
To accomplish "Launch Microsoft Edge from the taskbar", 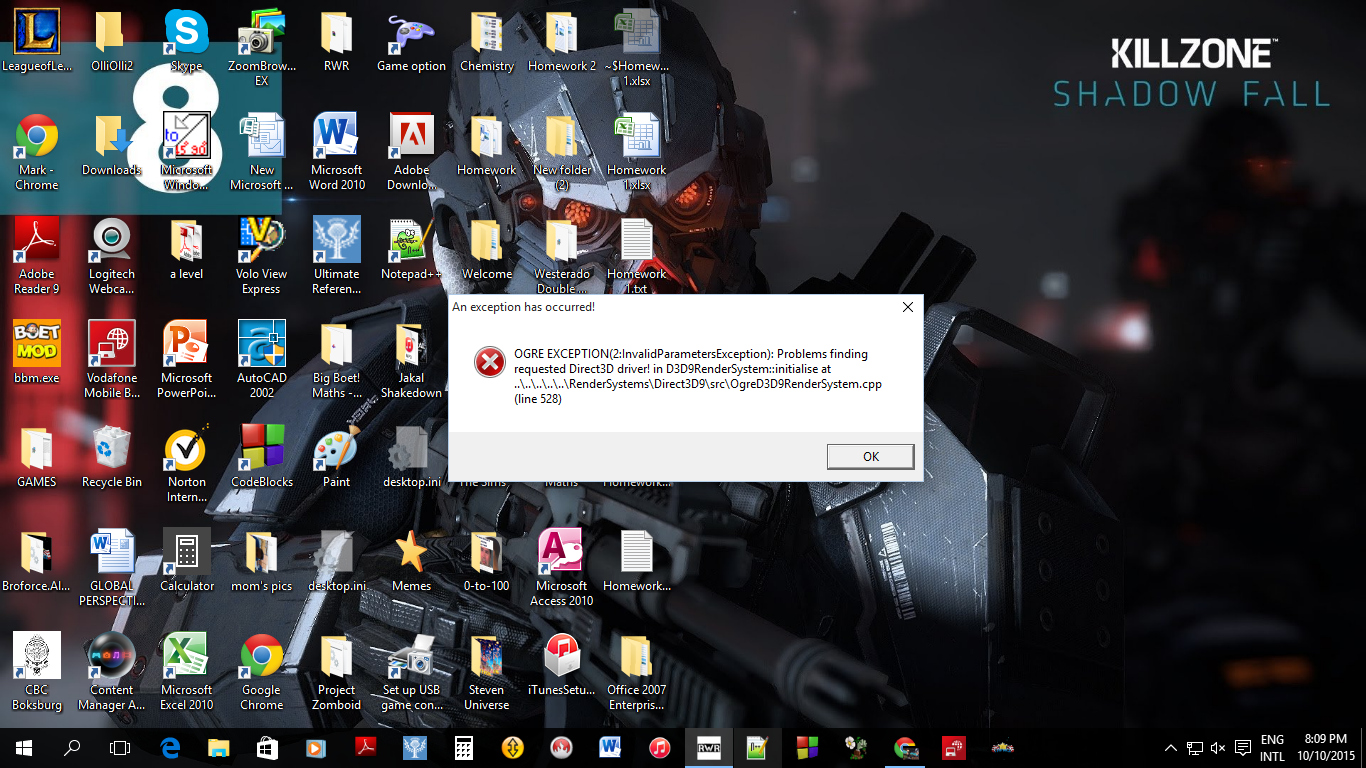I will [x=170, y=747].
